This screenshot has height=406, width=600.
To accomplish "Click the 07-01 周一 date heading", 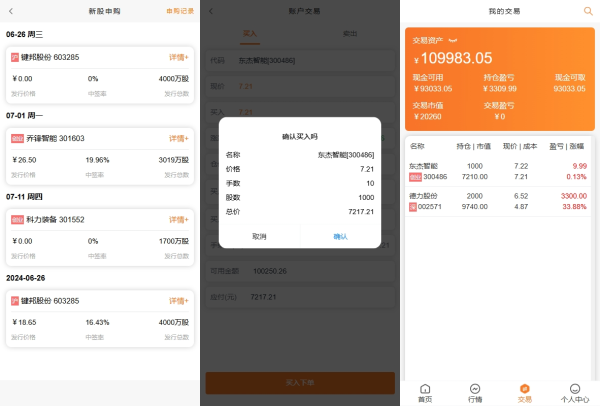I will [24, 116].
